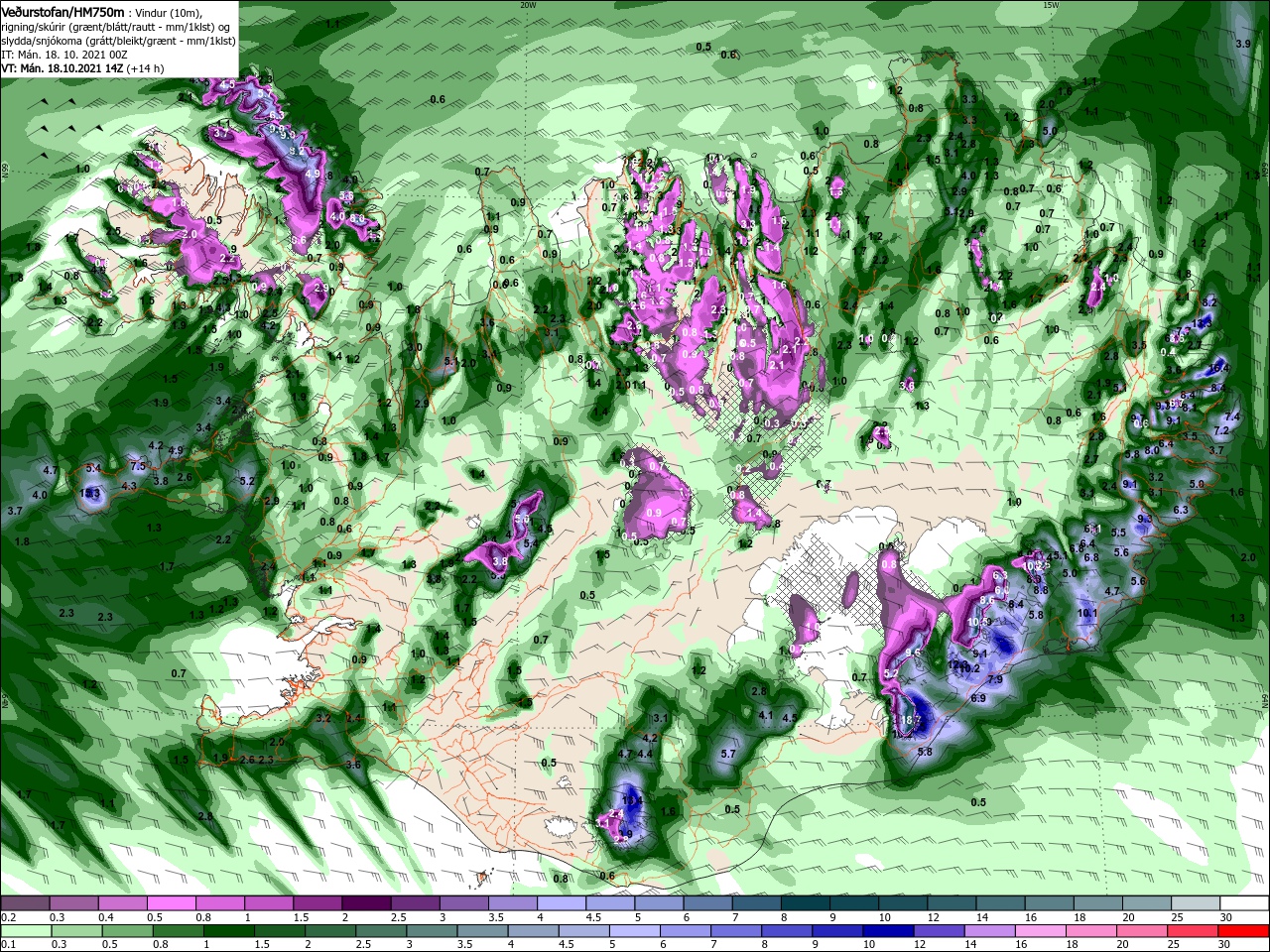
Task: Click the white upper legend swatch labeled 30
Action: [x=1245, y=903]
